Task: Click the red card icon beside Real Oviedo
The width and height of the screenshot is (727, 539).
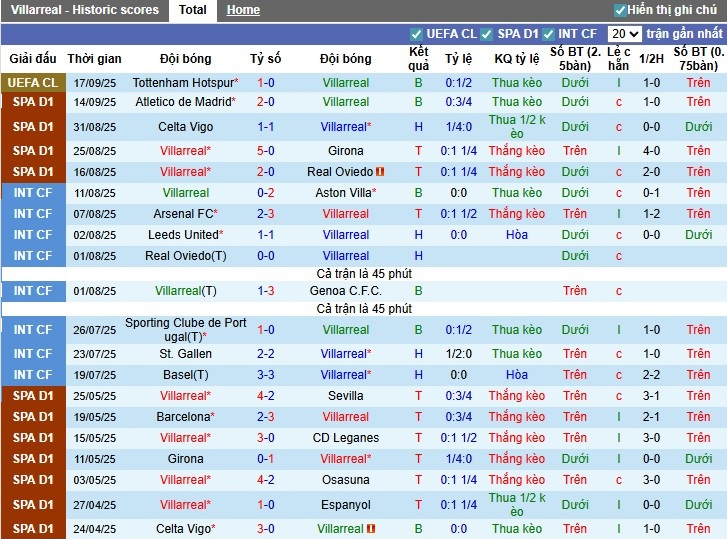Action: click(381, 172)
